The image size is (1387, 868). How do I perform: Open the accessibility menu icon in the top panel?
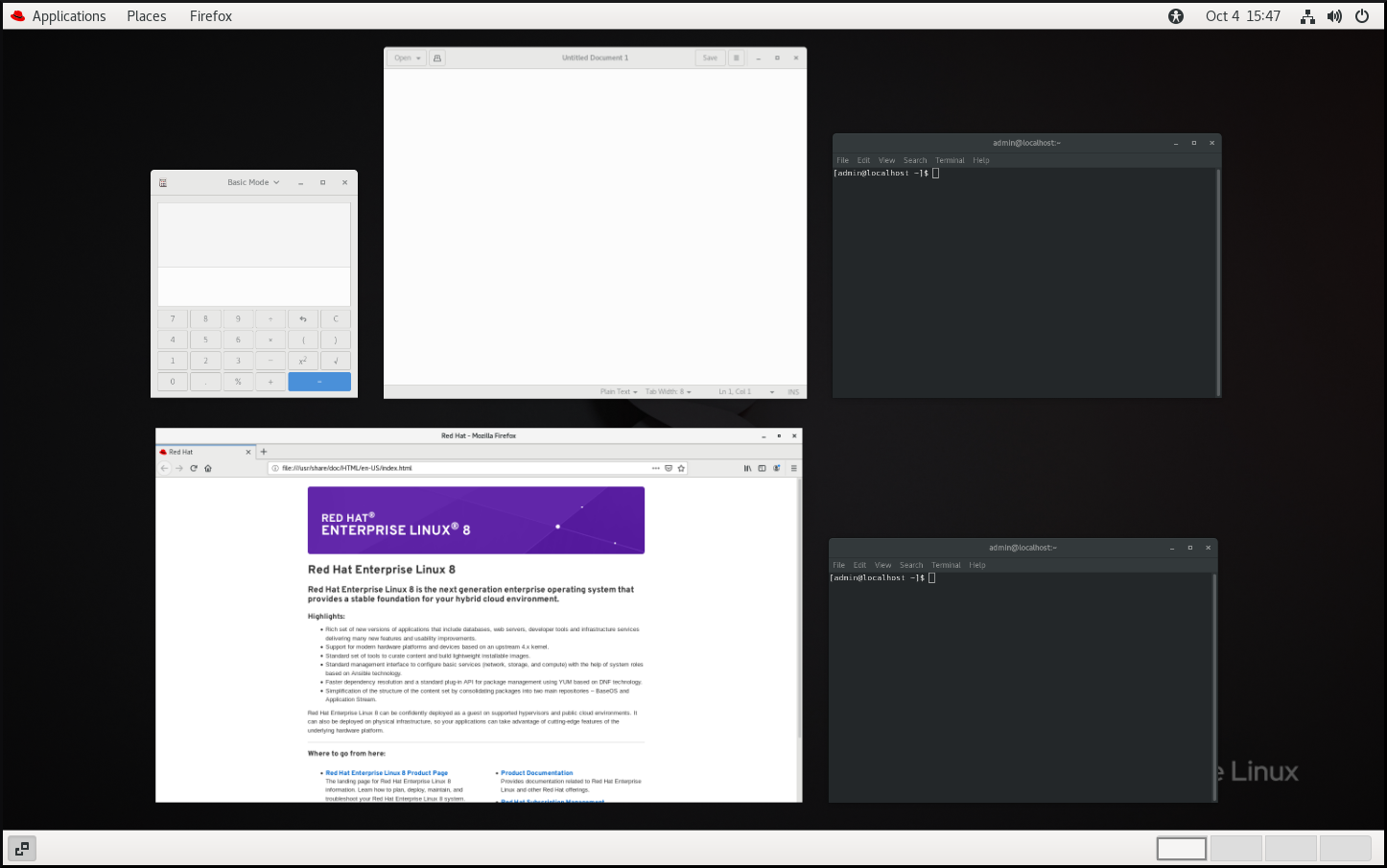[x=1176, y=16]
